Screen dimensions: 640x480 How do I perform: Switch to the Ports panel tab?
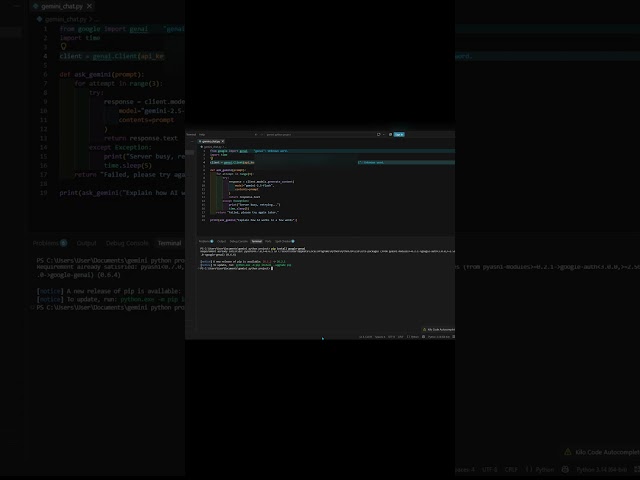pyautogui.click(x=268, y=241)
